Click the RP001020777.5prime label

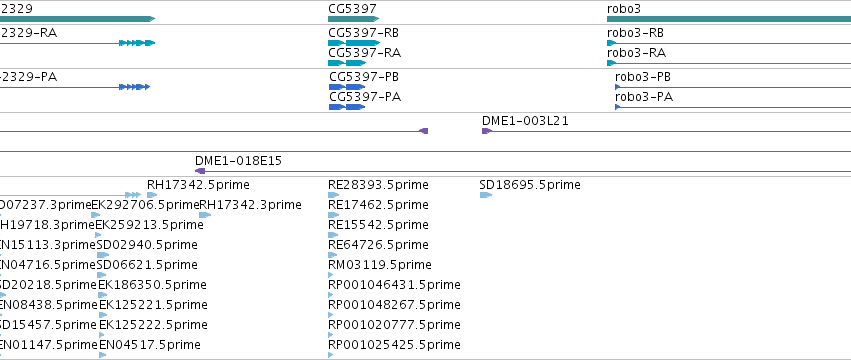(395, 325)
